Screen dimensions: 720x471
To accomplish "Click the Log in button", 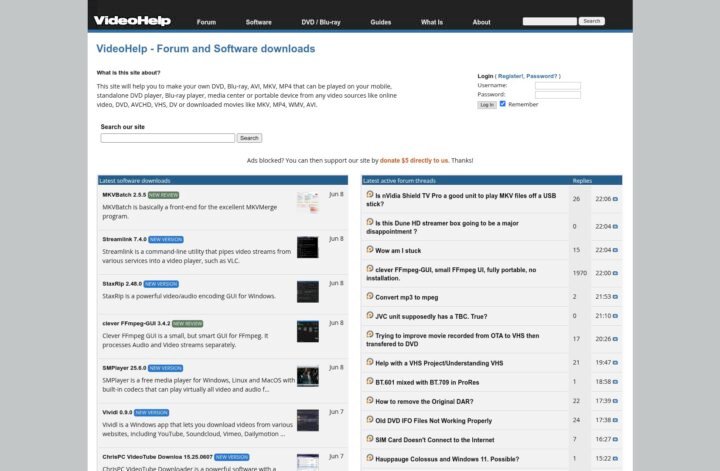I will click(487, 105).
